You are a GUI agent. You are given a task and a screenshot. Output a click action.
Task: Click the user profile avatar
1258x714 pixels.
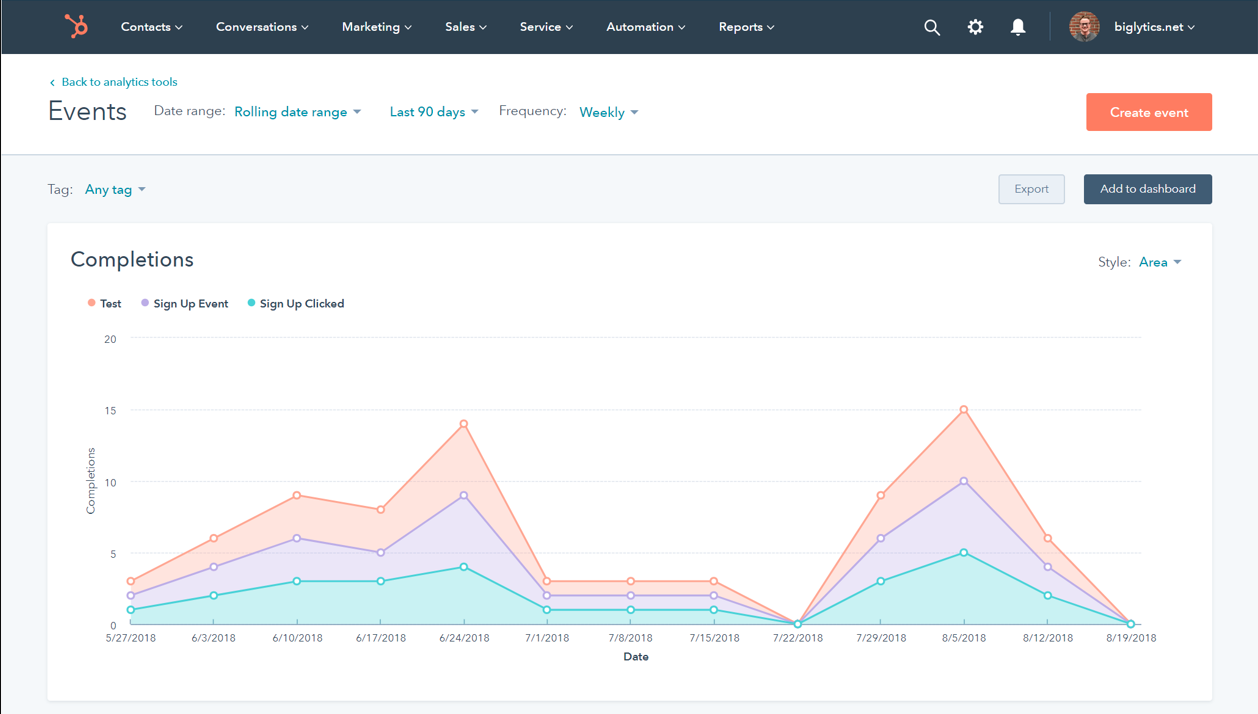(x=1084, y=27)
